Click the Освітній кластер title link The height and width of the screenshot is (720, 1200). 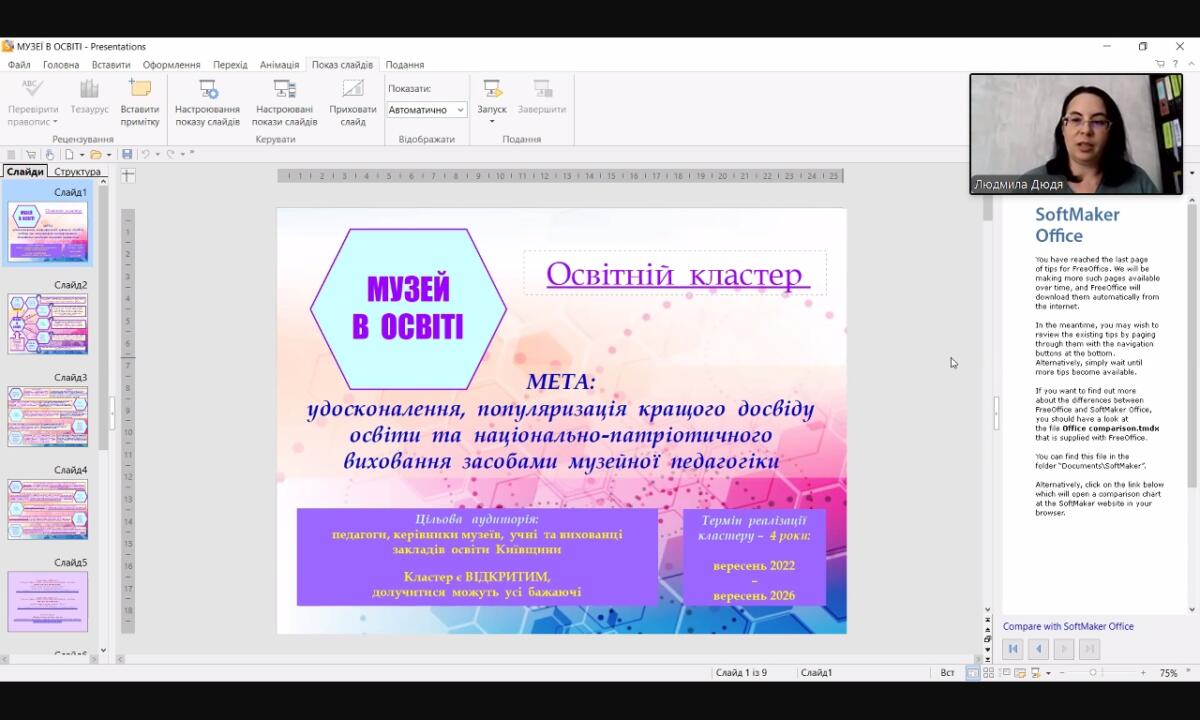click(x=675, y=274)
